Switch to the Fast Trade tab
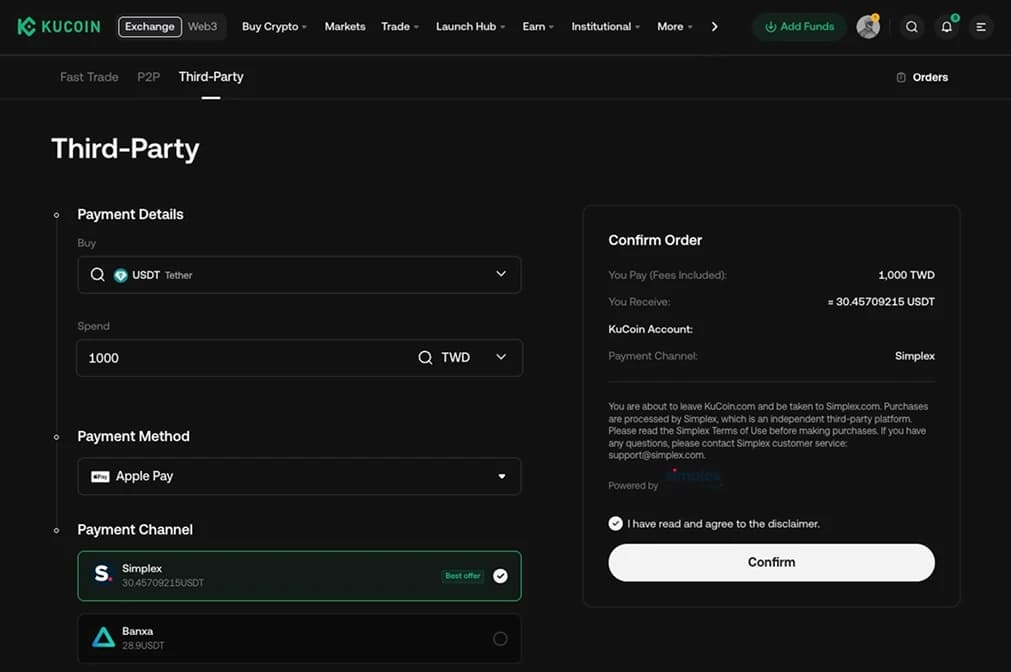Image resolution: width=1011 pixels, height=672 pixels. pyautogui.click(x=88, y=76)
